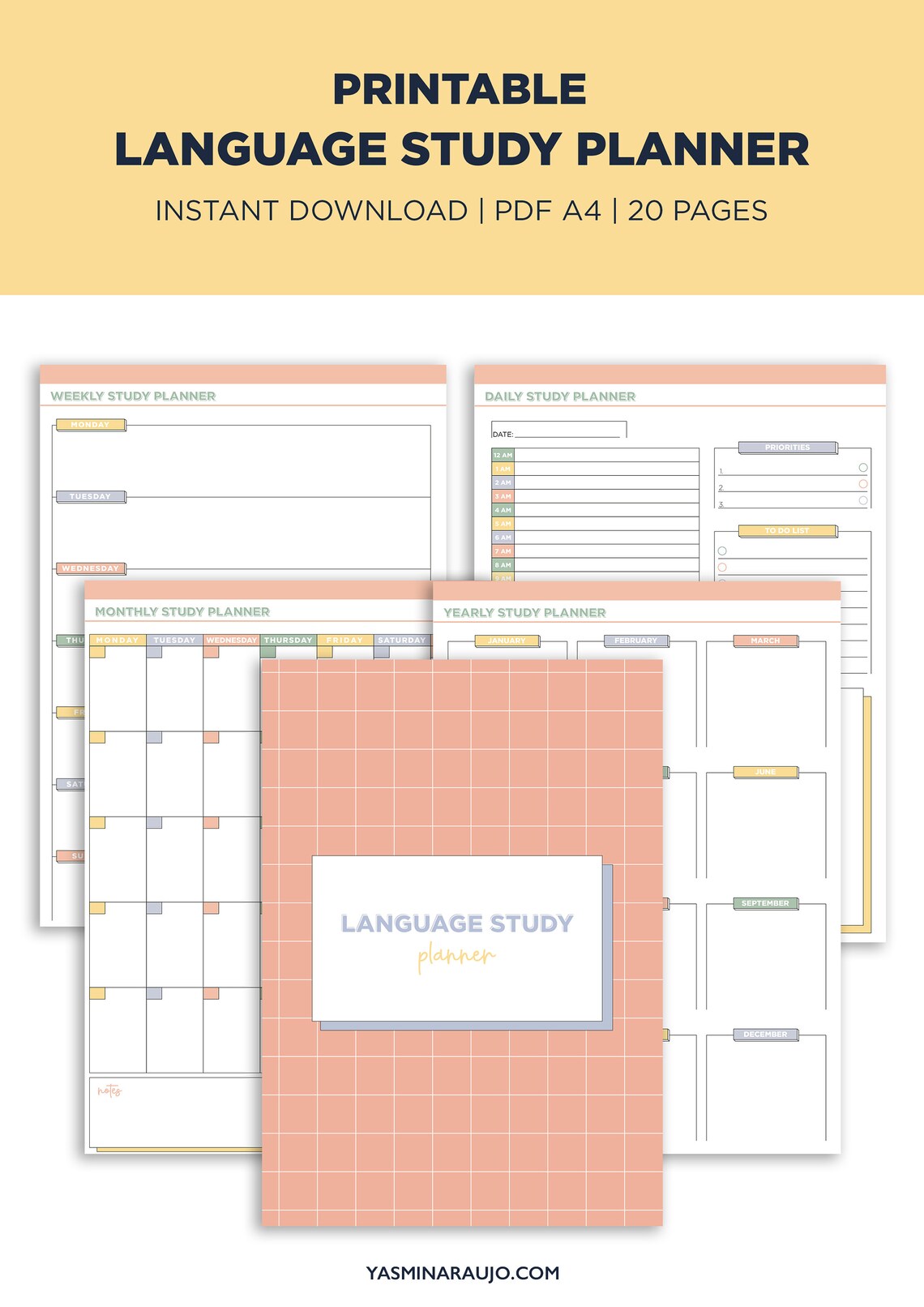Click the 2 AM time row
924x1307 pixels.
click(595, 482)
